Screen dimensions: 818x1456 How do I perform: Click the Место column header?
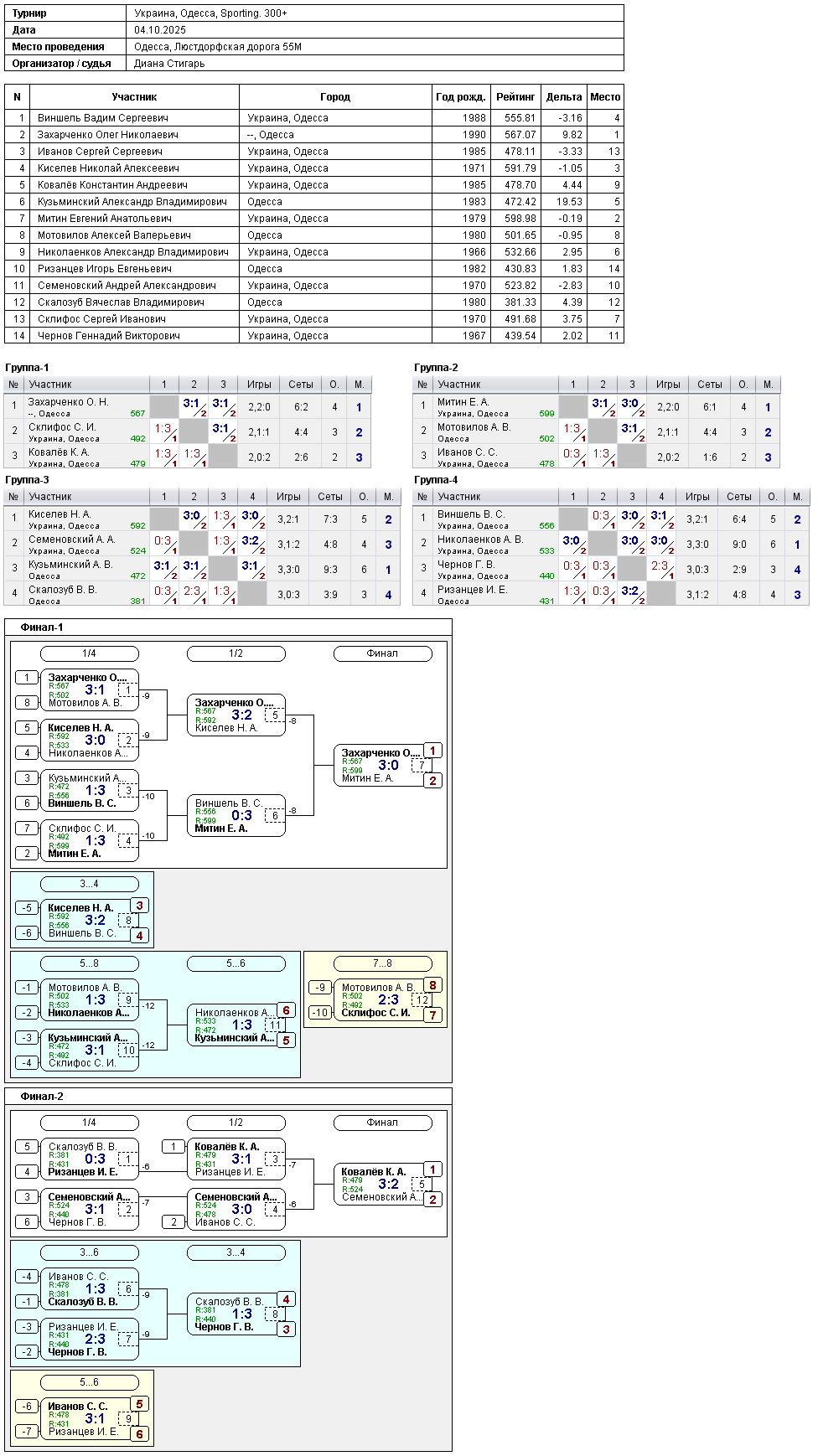(605, 97)
